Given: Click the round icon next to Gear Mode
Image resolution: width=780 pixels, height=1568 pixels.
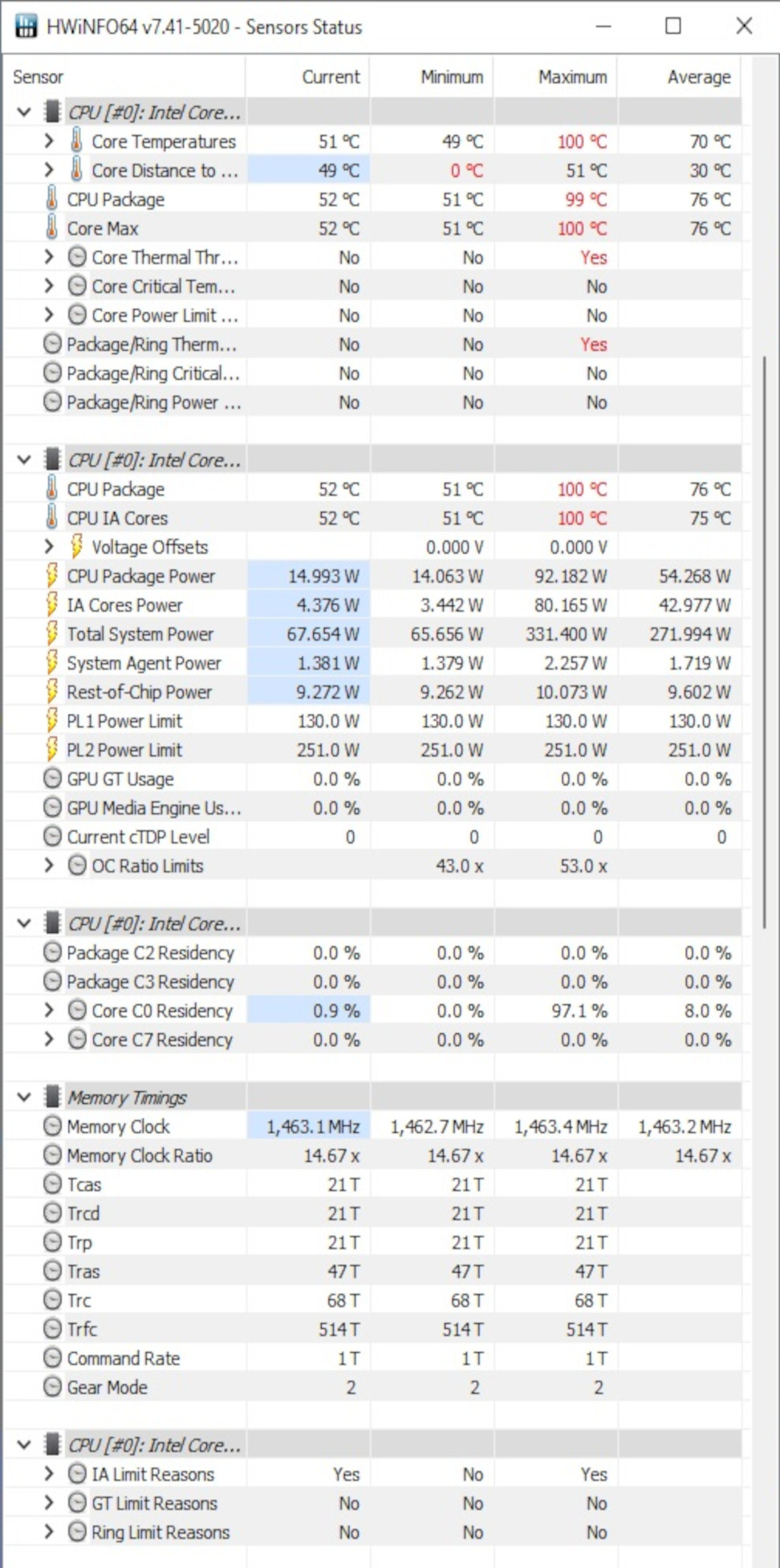Looking at the screenshot, I should [52, 1387].
